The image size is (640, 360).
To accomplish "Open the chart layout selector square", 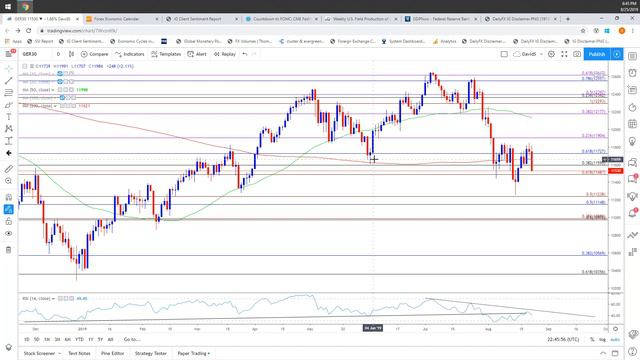I will (504, 54).
